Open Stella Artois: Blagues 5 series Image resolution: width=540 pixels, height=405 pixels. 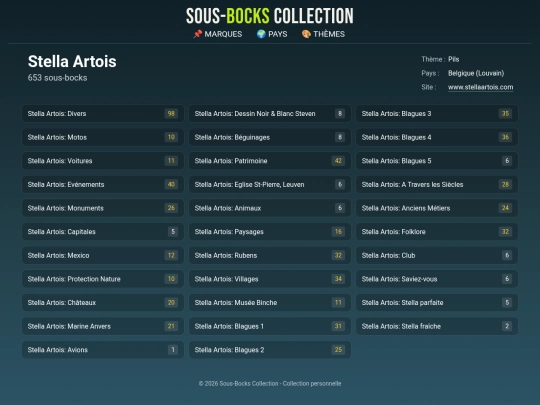pyautogui.click(x=437, y=161)
